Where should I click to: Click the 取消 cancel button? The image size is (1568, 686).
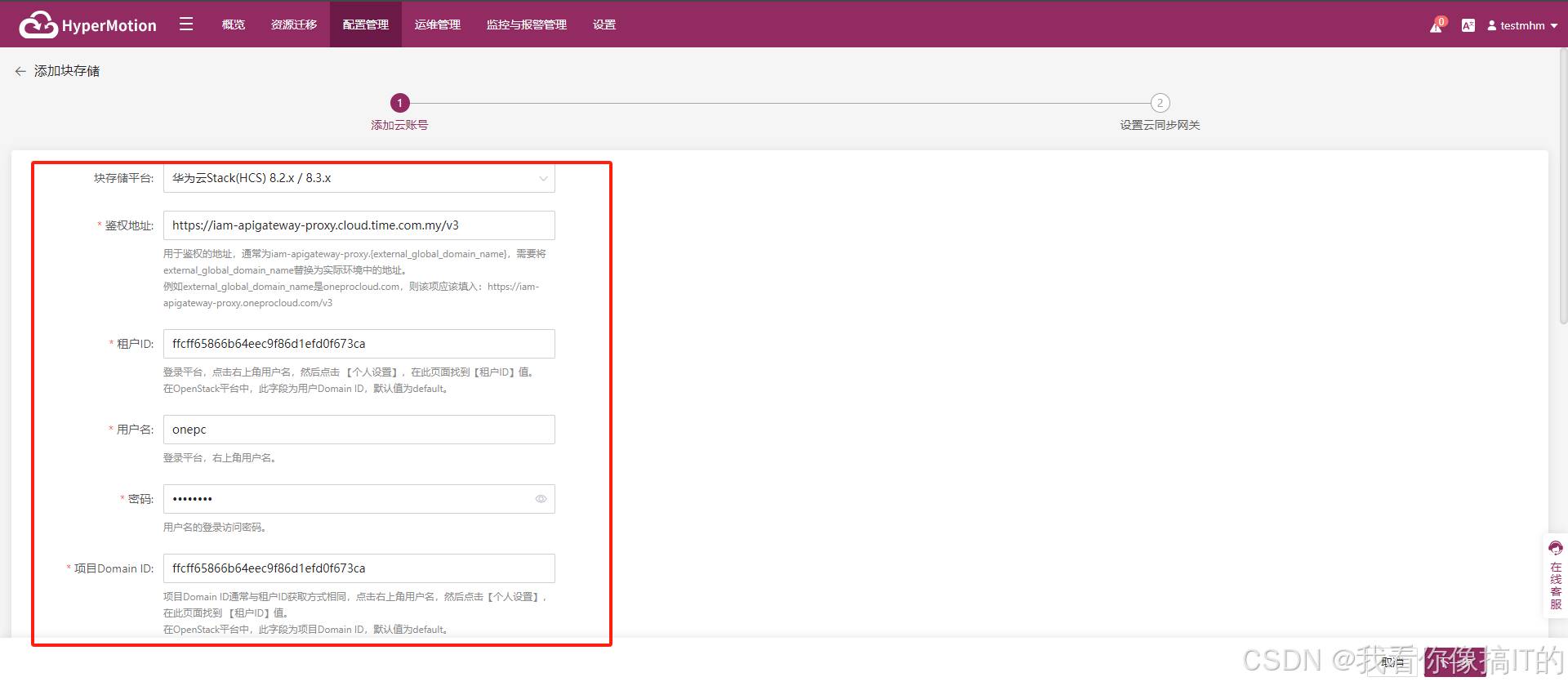(1392, 662)
